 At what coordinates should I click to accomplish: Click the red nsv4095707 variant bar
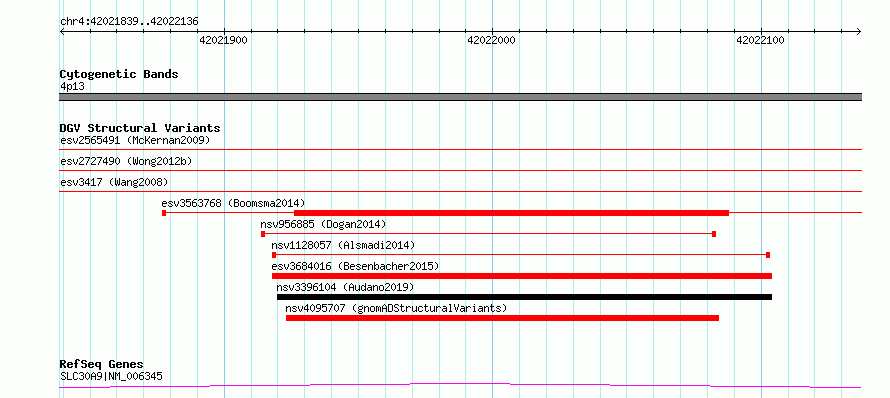(x=502, y=318)
